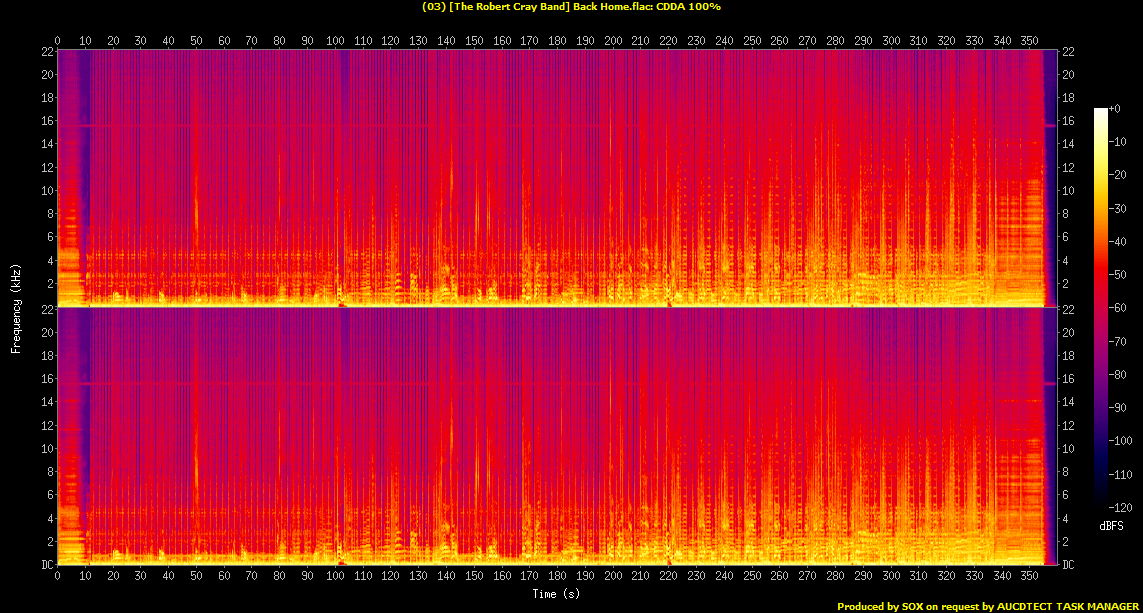Click the 'Frequency (kHz)' axis label
The image size is (1143, 613).
pos(16,305)
